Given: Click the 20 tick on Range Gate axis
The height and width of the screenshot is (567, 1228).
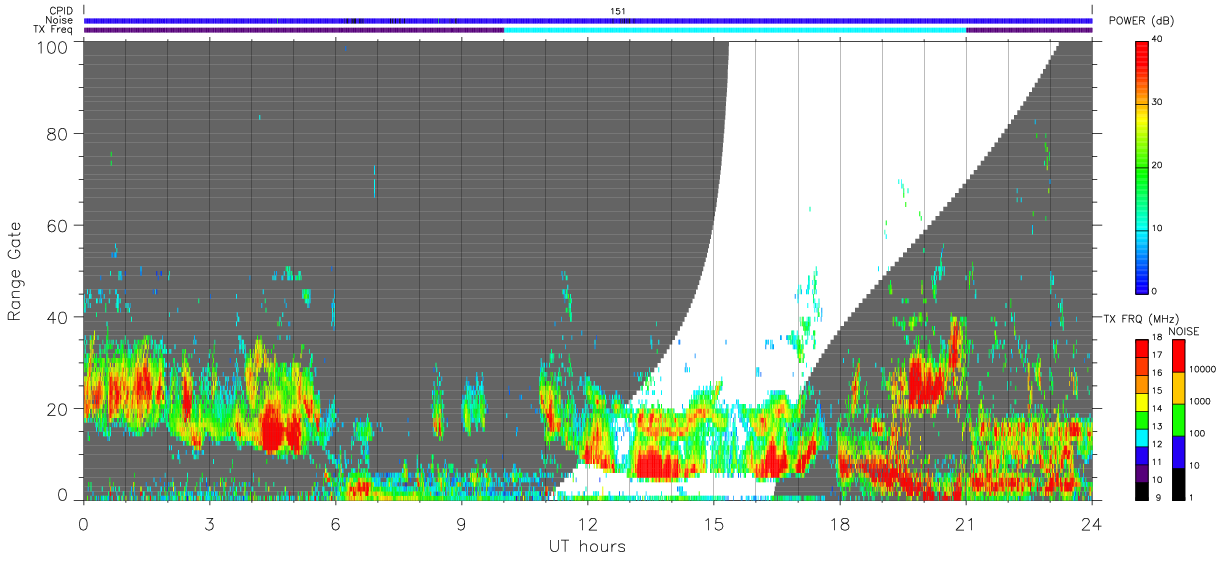Looking at the screenshot, I should (x=59, y=409).
